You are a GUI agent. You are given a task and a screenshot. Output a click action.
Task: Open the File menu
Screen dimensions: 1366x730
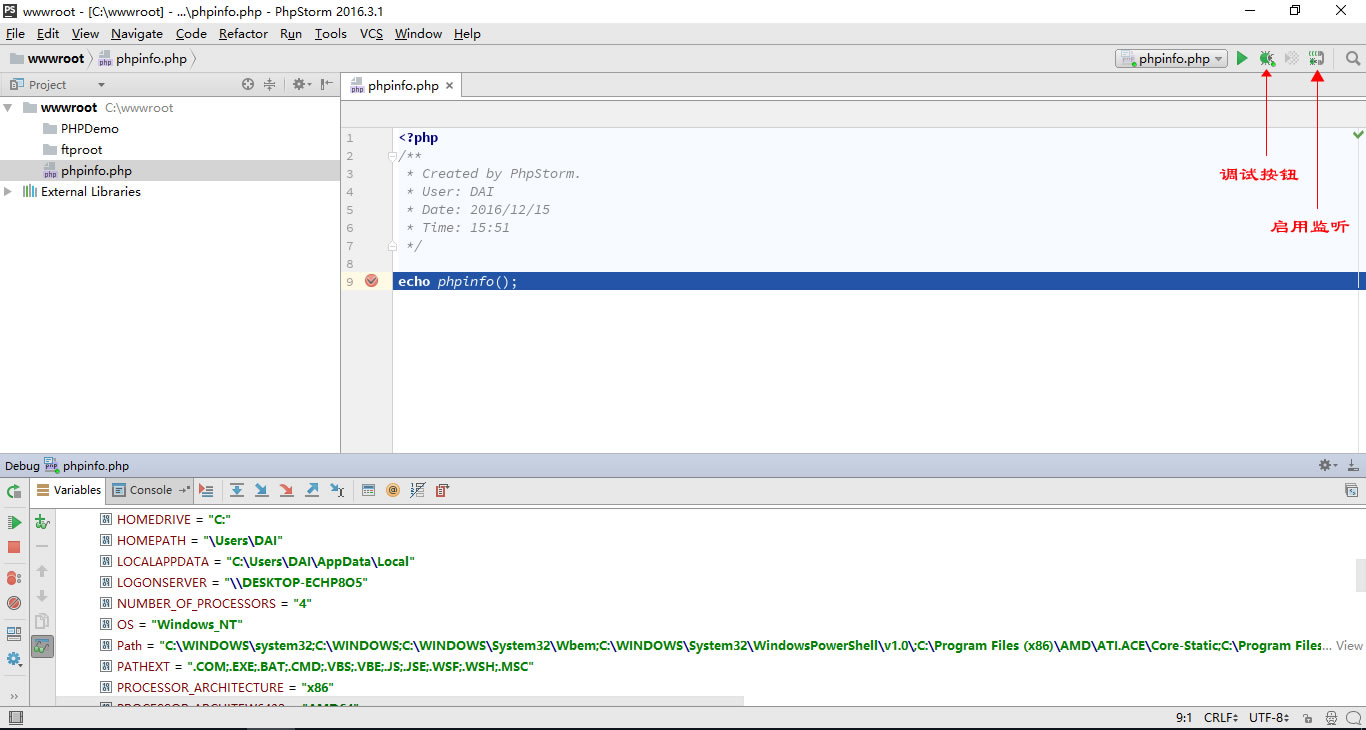[x=15, y=33]
